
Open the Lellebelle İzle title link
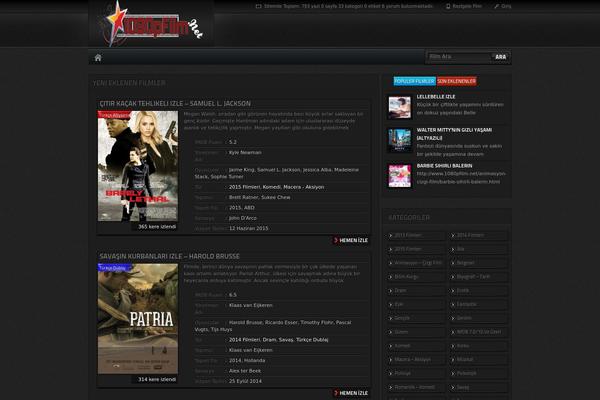coord(436,97)
